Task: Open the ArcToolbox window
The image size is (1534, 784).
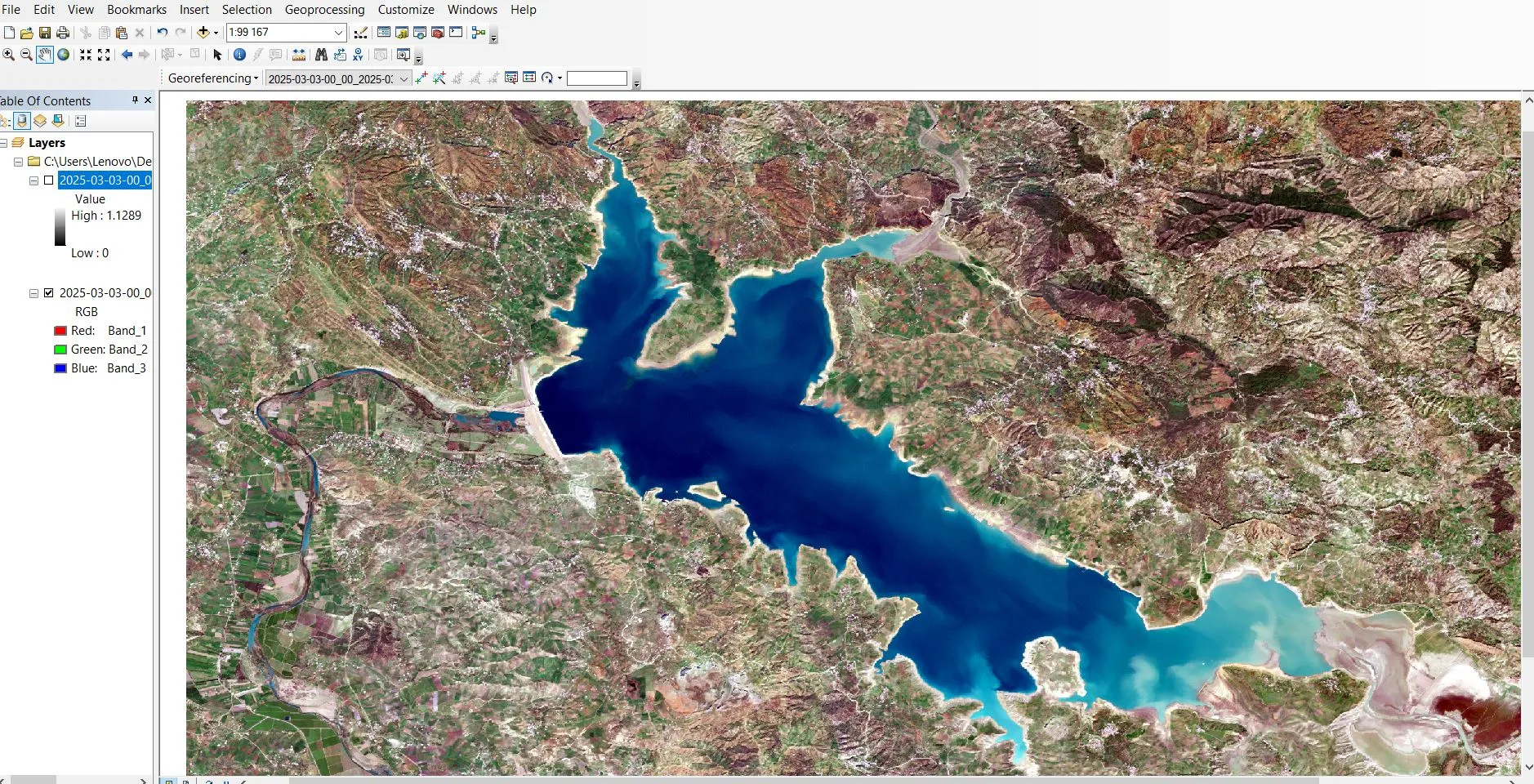Action: [x=439, y=33]
